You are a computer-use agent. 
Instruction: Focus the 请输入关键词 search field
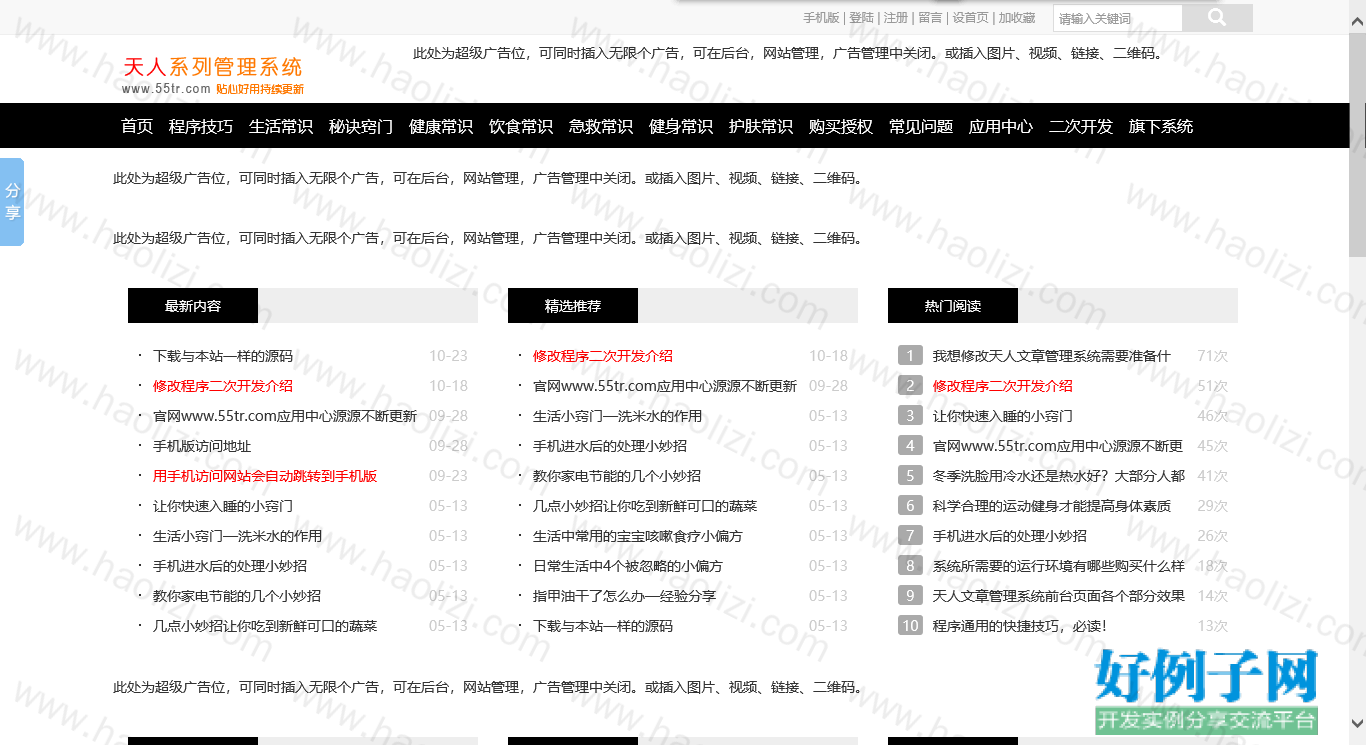[1118, 18]
